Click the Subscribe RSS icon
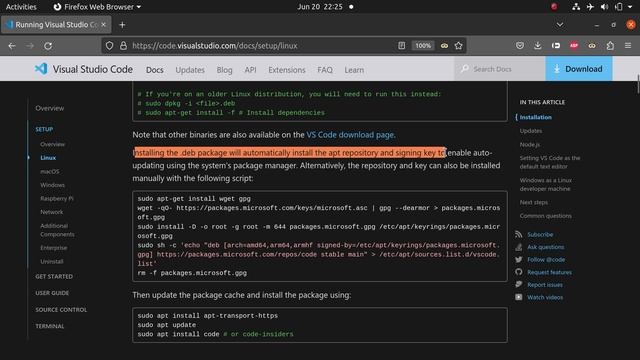This screenshot has height=360, width=640. click(x=518, y=235)
